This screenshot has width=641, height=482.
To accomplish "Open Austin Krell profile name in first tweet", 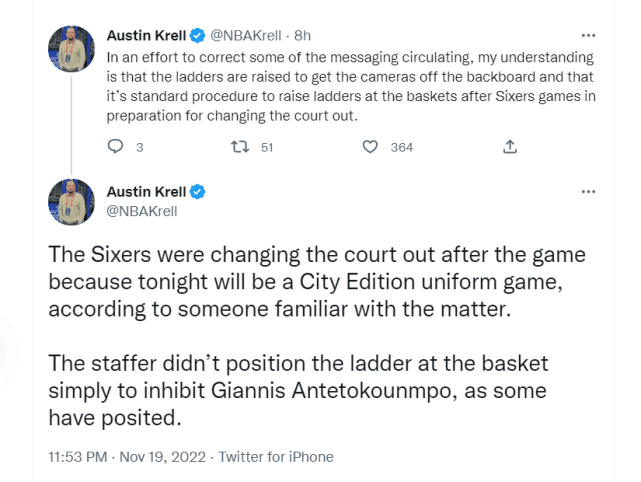I will 147,36.
